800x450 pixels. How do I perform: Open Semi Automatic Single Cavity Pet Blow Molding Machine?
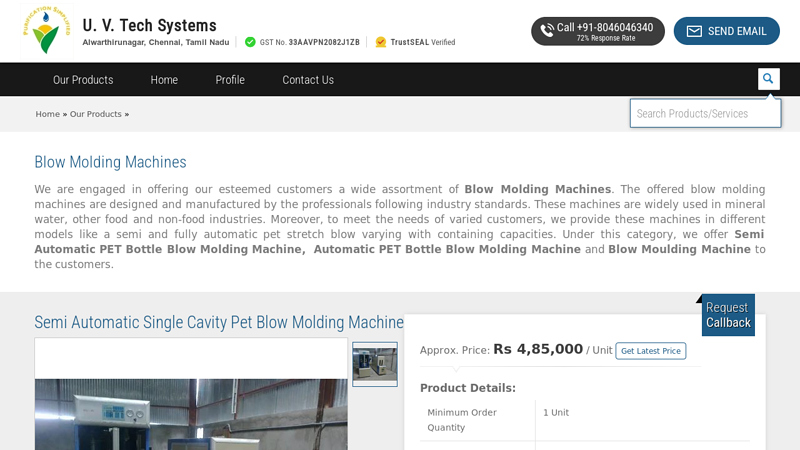pos(219,322)
